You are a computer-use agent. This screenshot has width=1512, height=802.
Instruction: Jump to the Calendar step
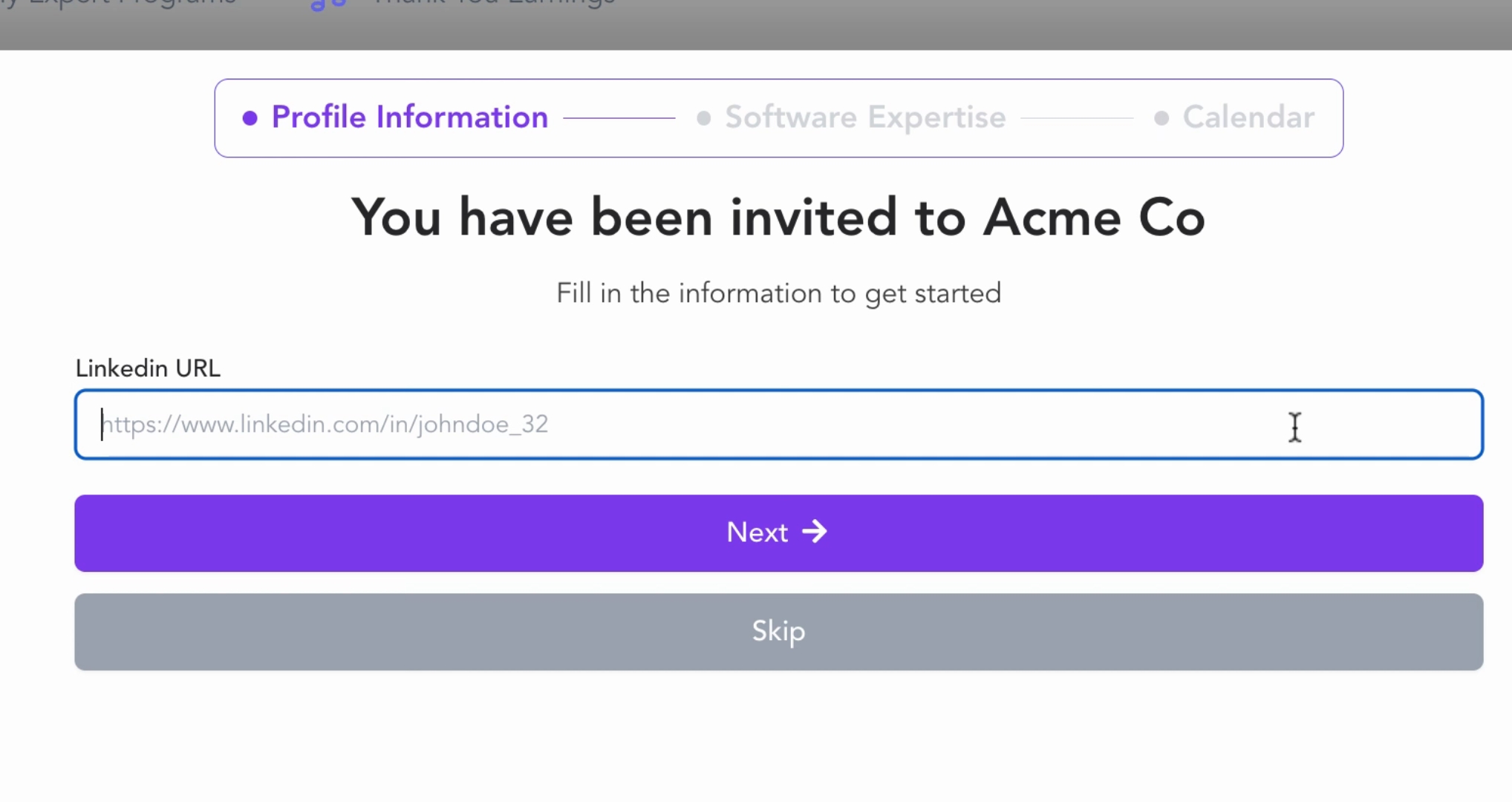pyautogui.click(x=1248, y=117)
